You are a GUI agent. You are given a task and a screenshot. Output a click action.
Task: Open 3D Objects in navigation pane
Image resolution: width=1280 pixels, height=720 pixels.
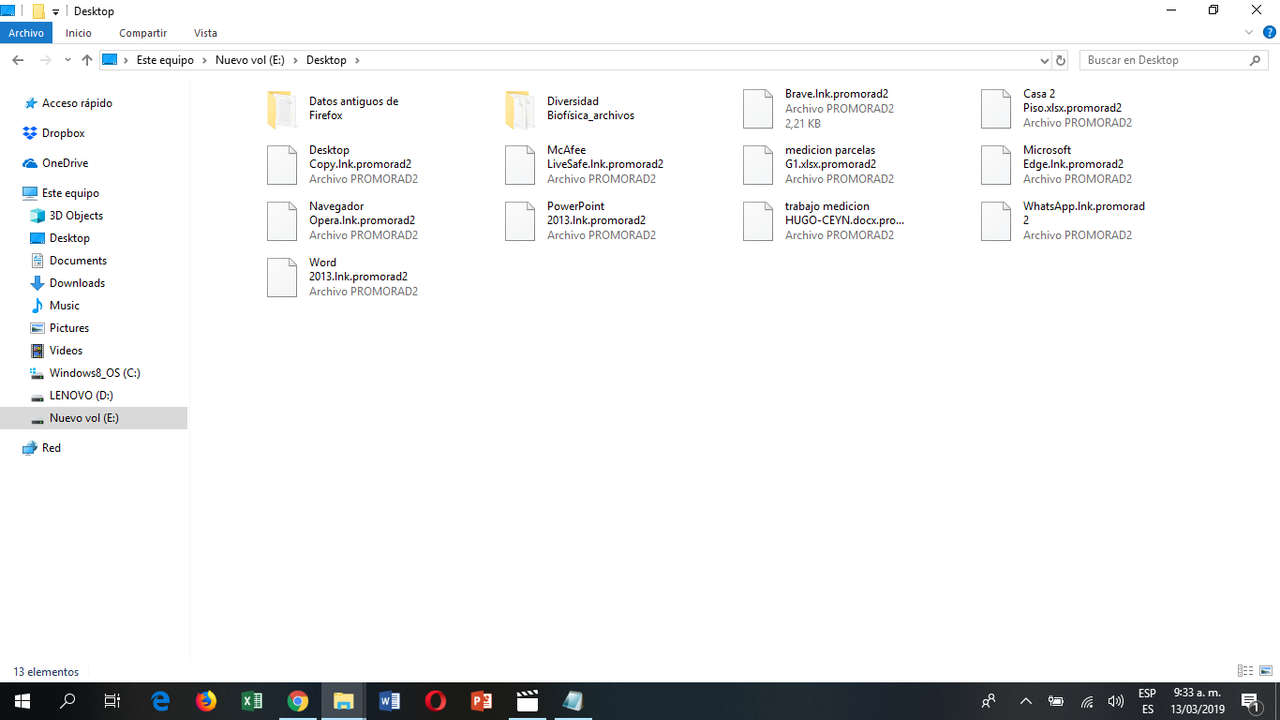pos(76,215)
